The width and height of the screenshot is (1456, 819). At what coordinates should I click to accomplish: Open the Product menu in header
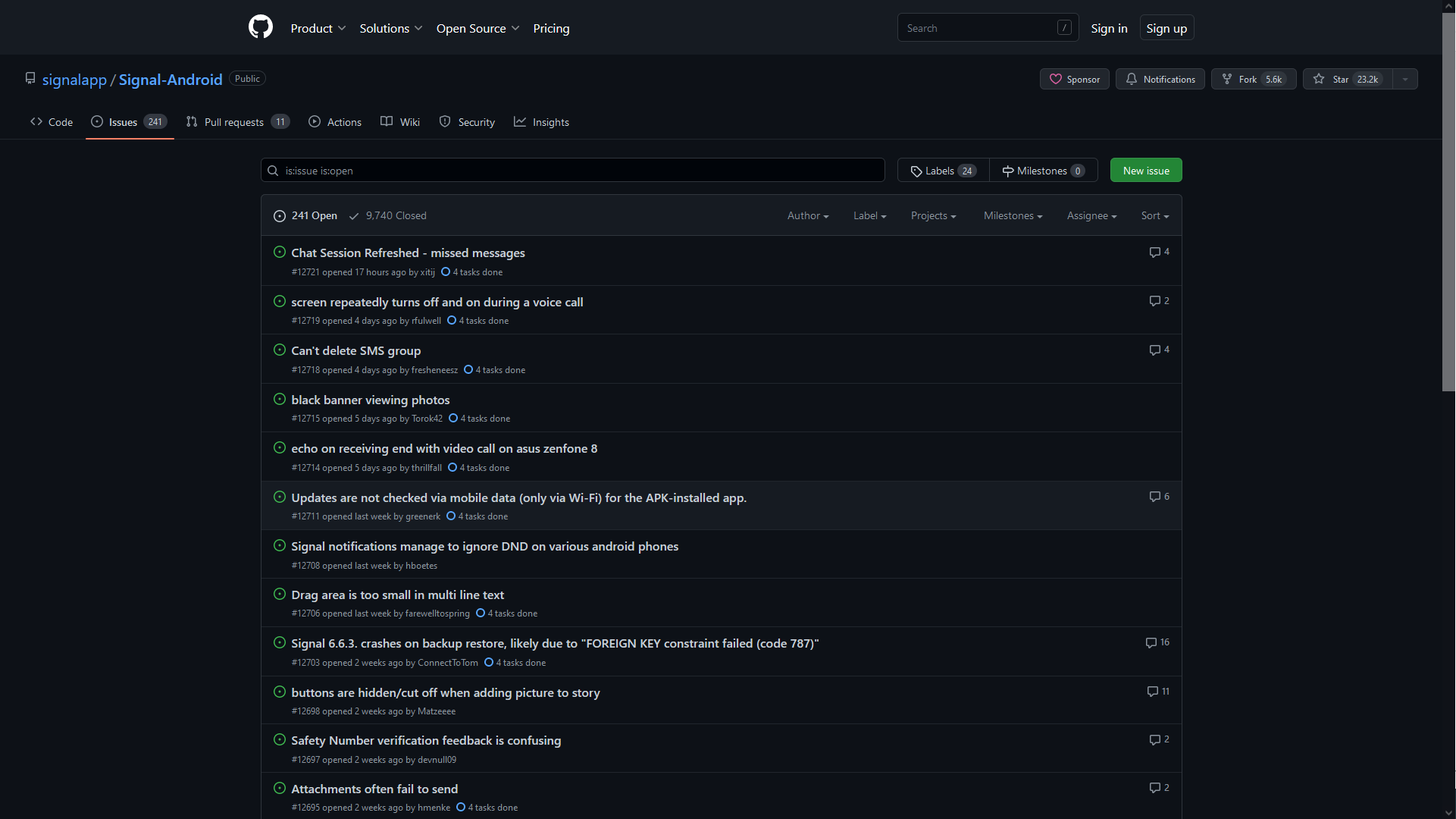coord(318,28)
